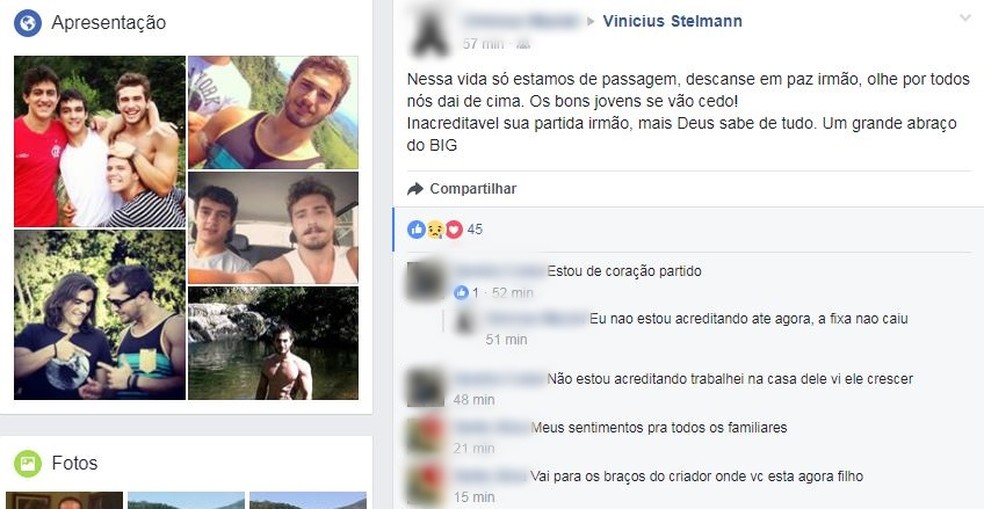Click the globe icon beside Apresentação
984x509 pixels.
[28, 23]
